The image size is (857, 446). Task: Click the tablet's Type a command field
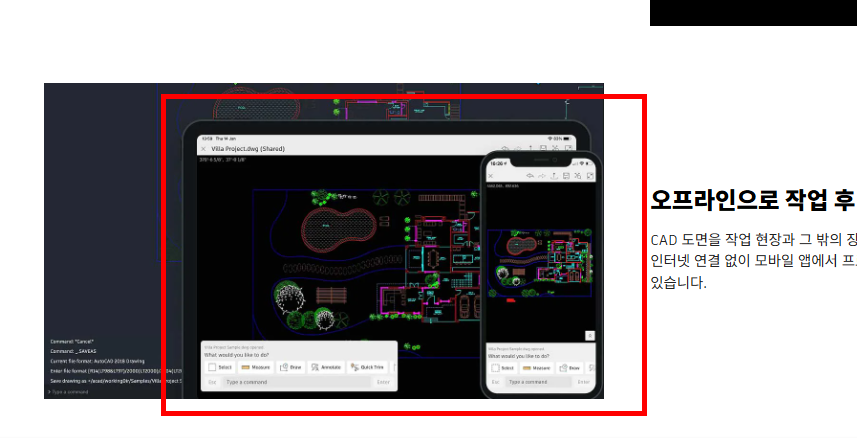pos(296,382)
